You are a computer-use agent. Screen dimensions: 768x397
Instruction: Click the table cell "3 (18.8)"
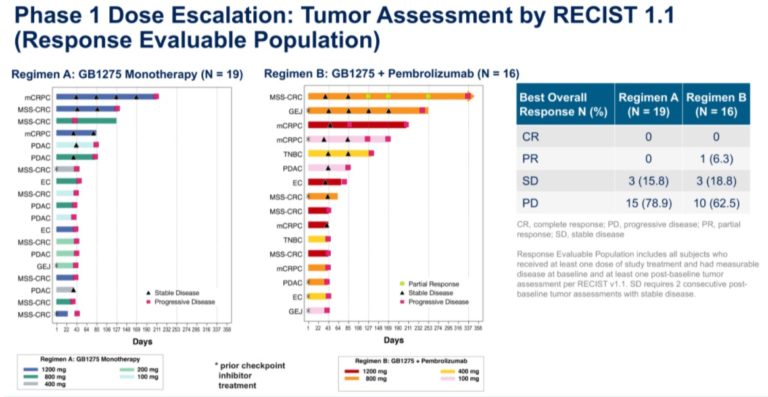(716, 181)
